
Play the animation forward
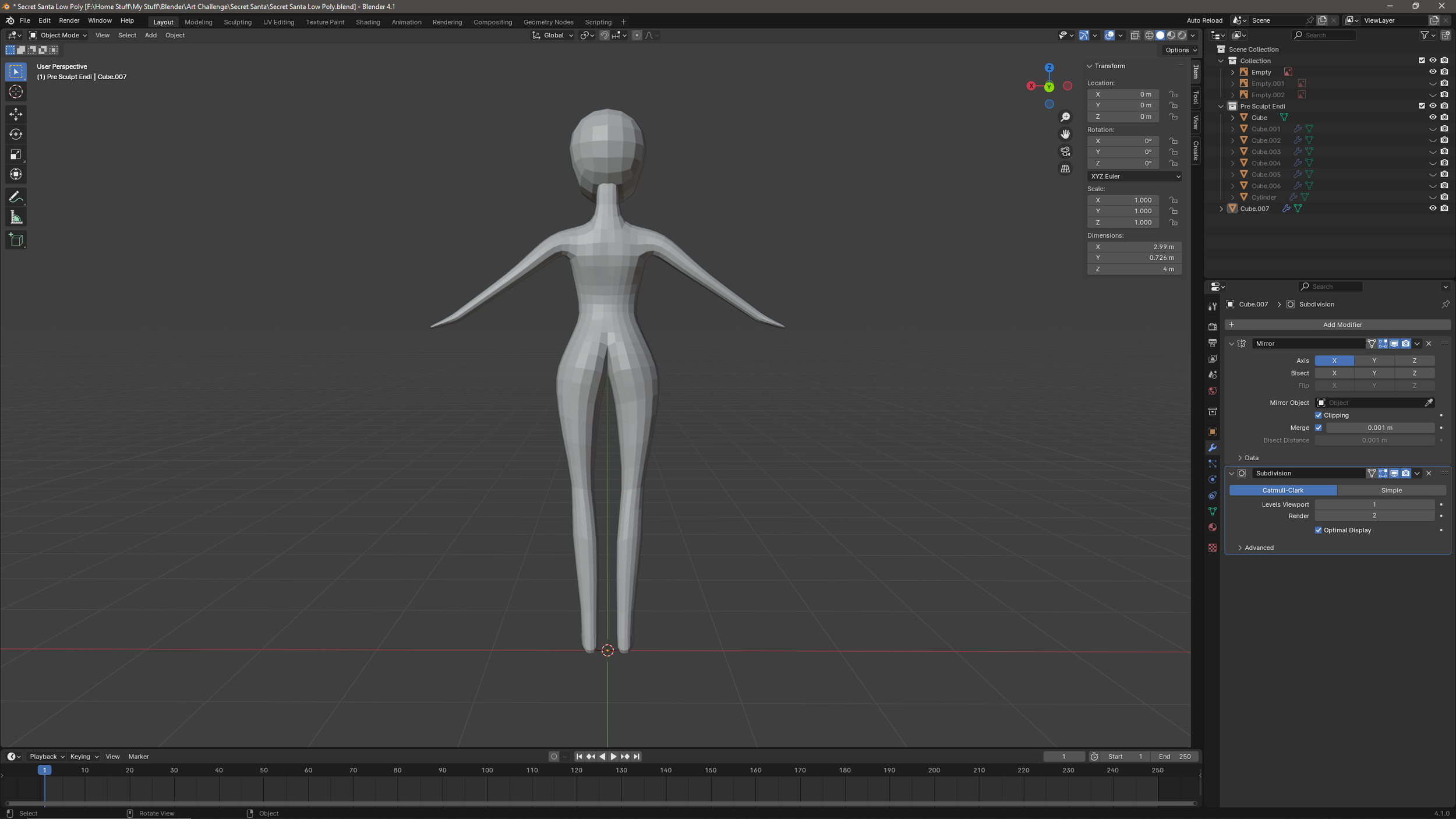pyautogui.click(x=613, y=757)
